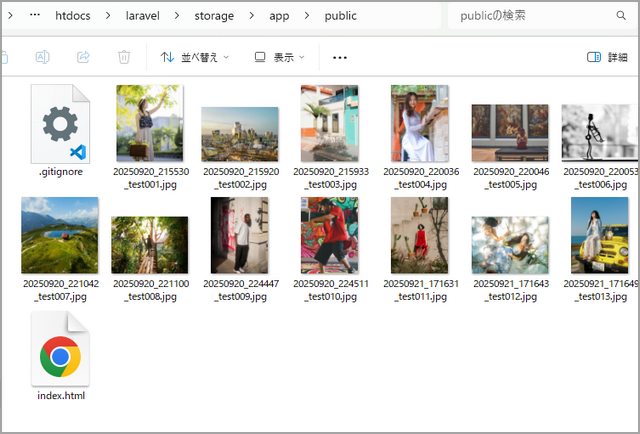
Task: Click the share icon in toolbar
Action: [84, 57]
